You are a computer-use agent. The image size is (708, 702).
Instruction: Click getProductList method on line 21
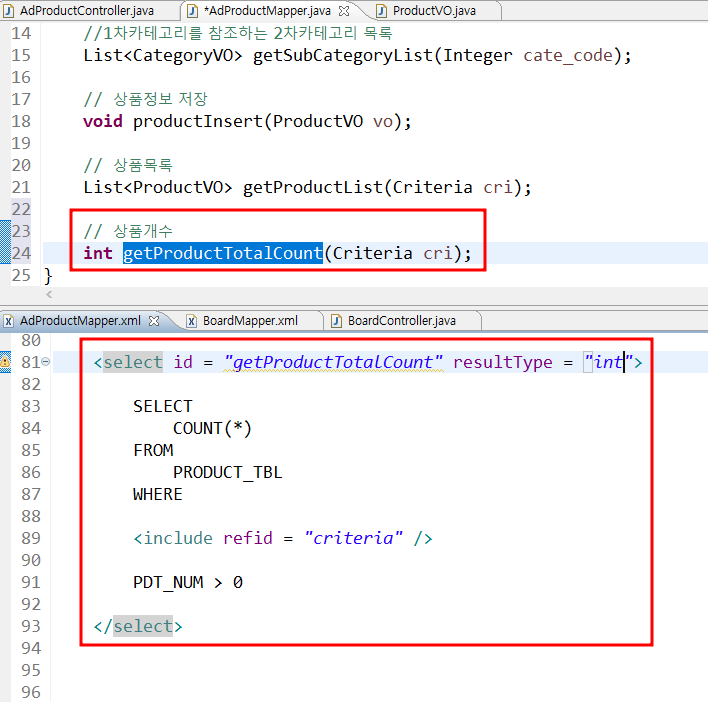[x=313, y=187]
